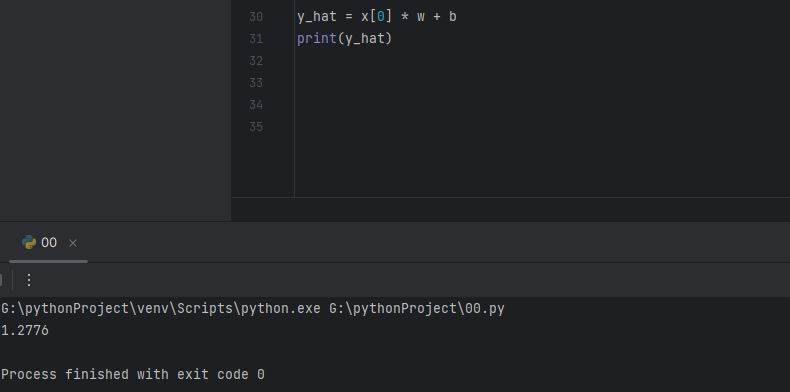Click line number 35 in the gutter

255,126
